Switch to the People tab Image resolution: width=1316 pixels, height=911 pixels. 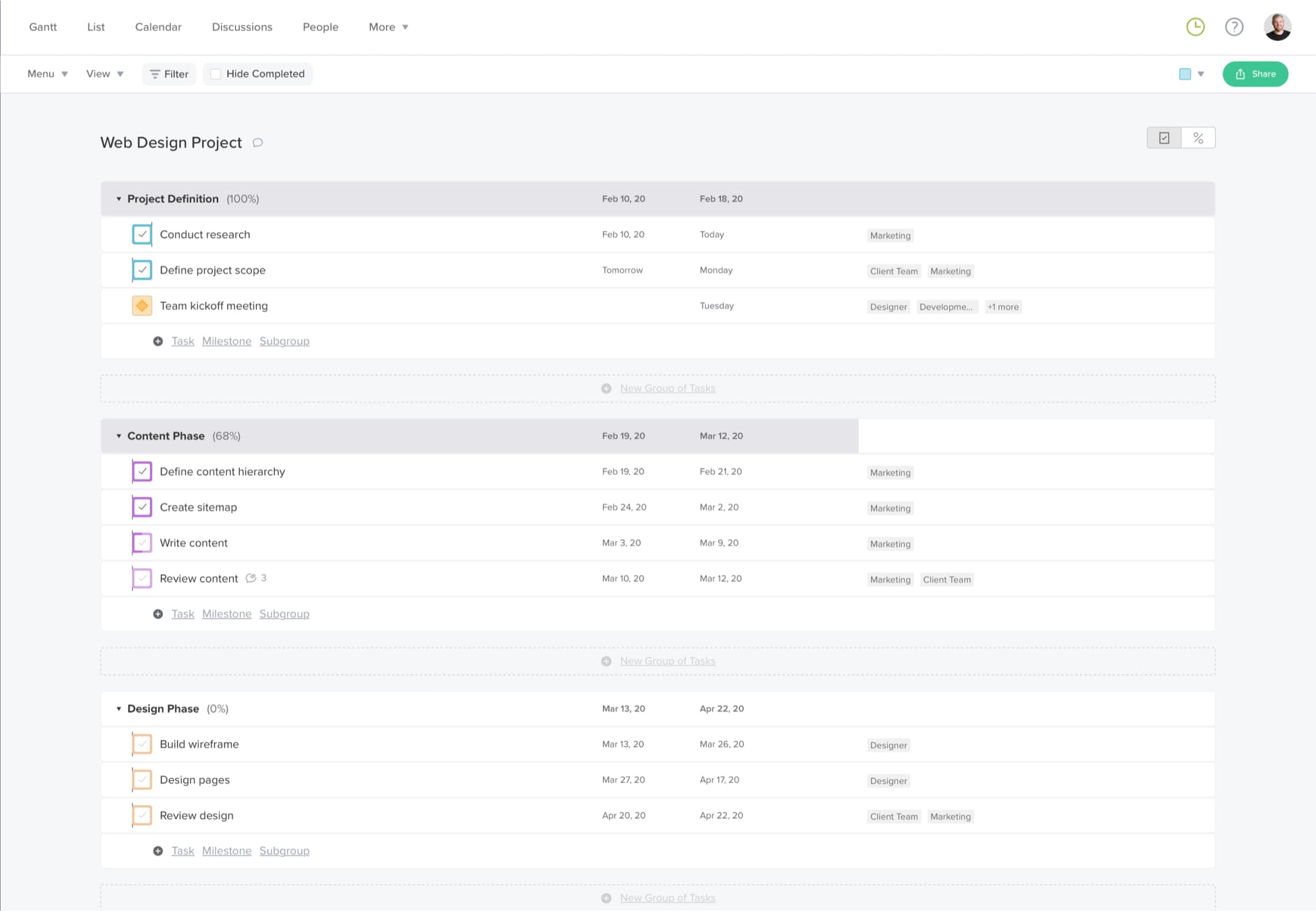[320, 27]
